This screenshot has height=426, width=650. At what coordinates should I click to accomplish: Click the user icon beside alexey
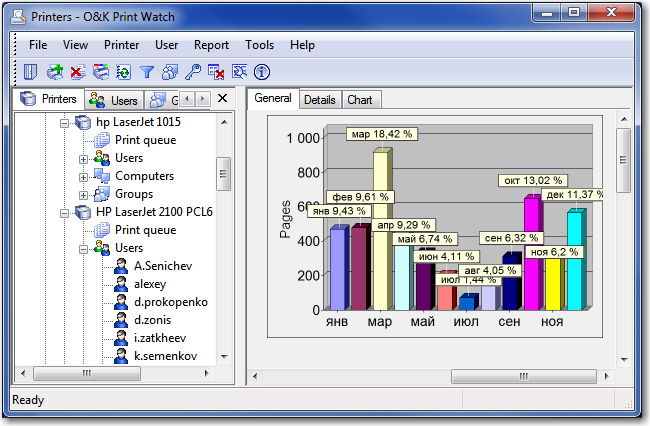coord(121,284)
